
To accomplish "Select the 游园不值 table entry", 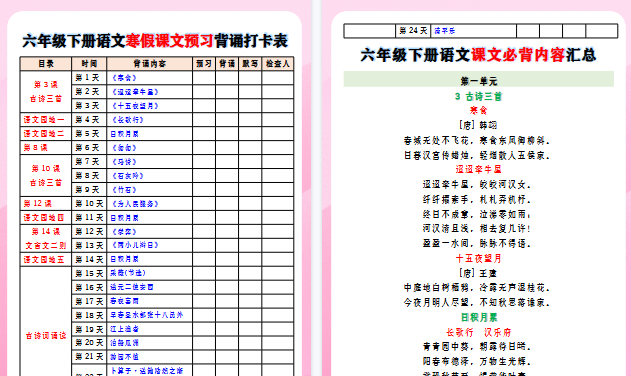I will coord(124,357).
